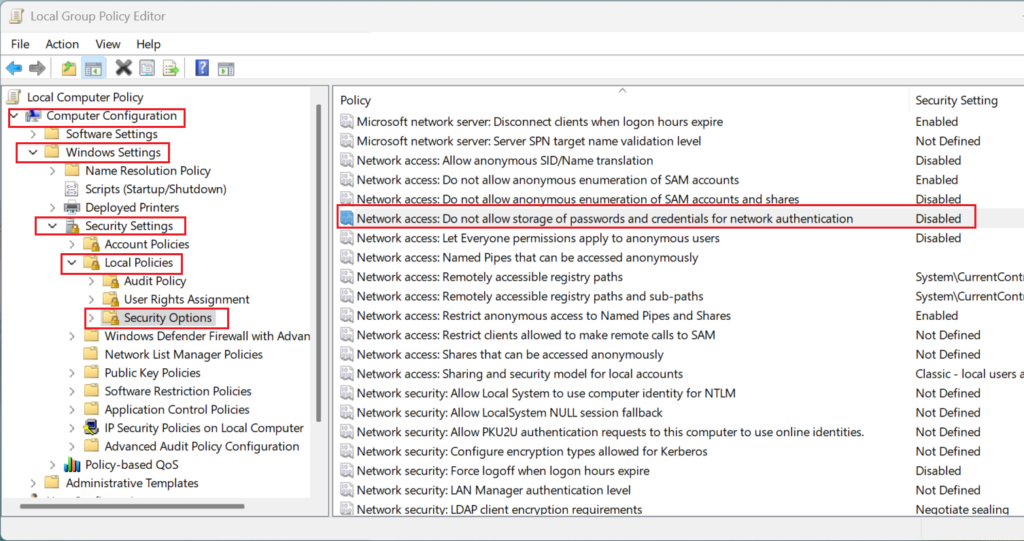Open the Action menu
The height and width of the screenshot is (541, 1024).
[x=62, y=44]
